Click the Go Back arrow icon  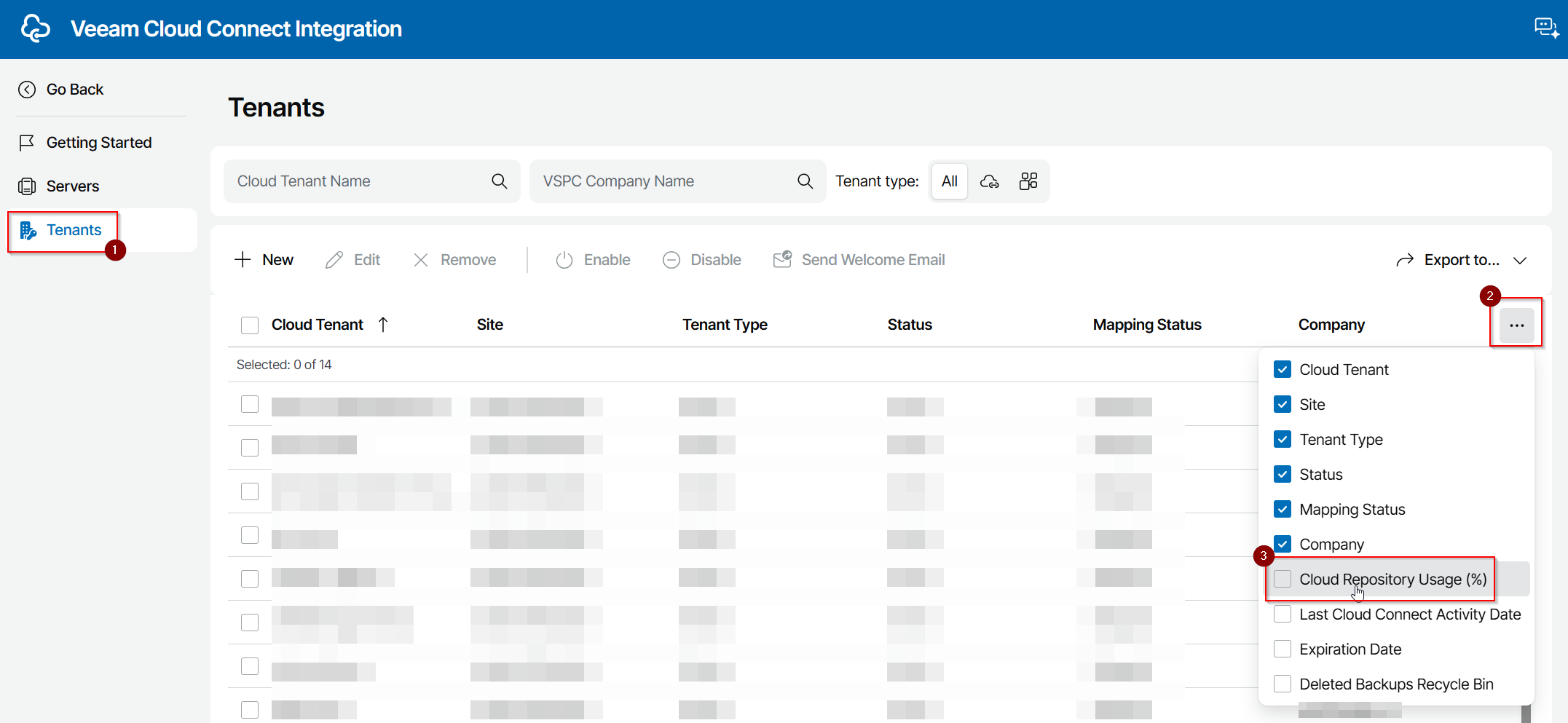click(x=27, y=90)
